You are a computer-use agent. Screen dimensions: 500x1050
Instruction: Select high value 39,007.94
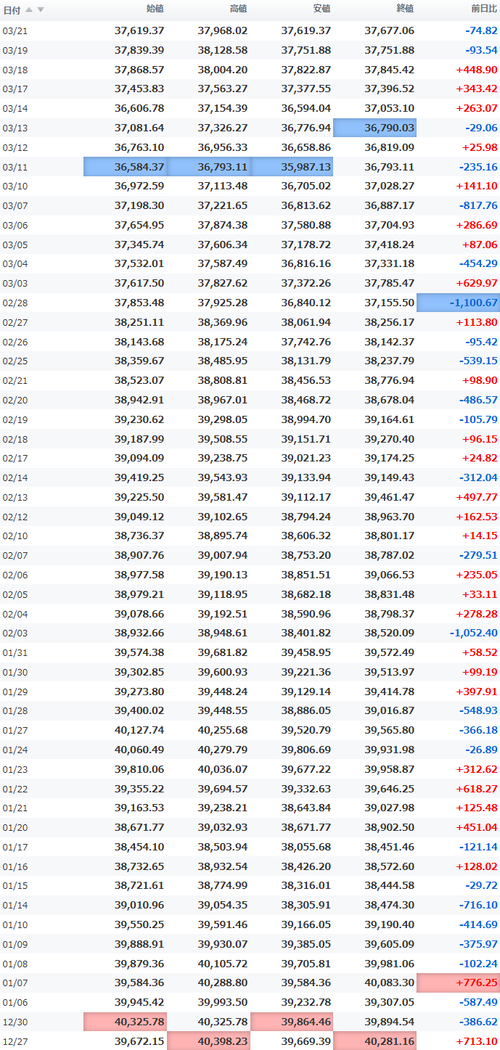(x=223, y=555)
